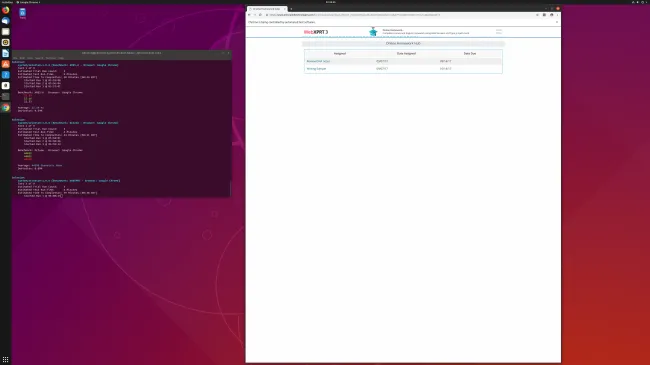Reload the page in Chrome
650x365 pixels.
point(260,15)
